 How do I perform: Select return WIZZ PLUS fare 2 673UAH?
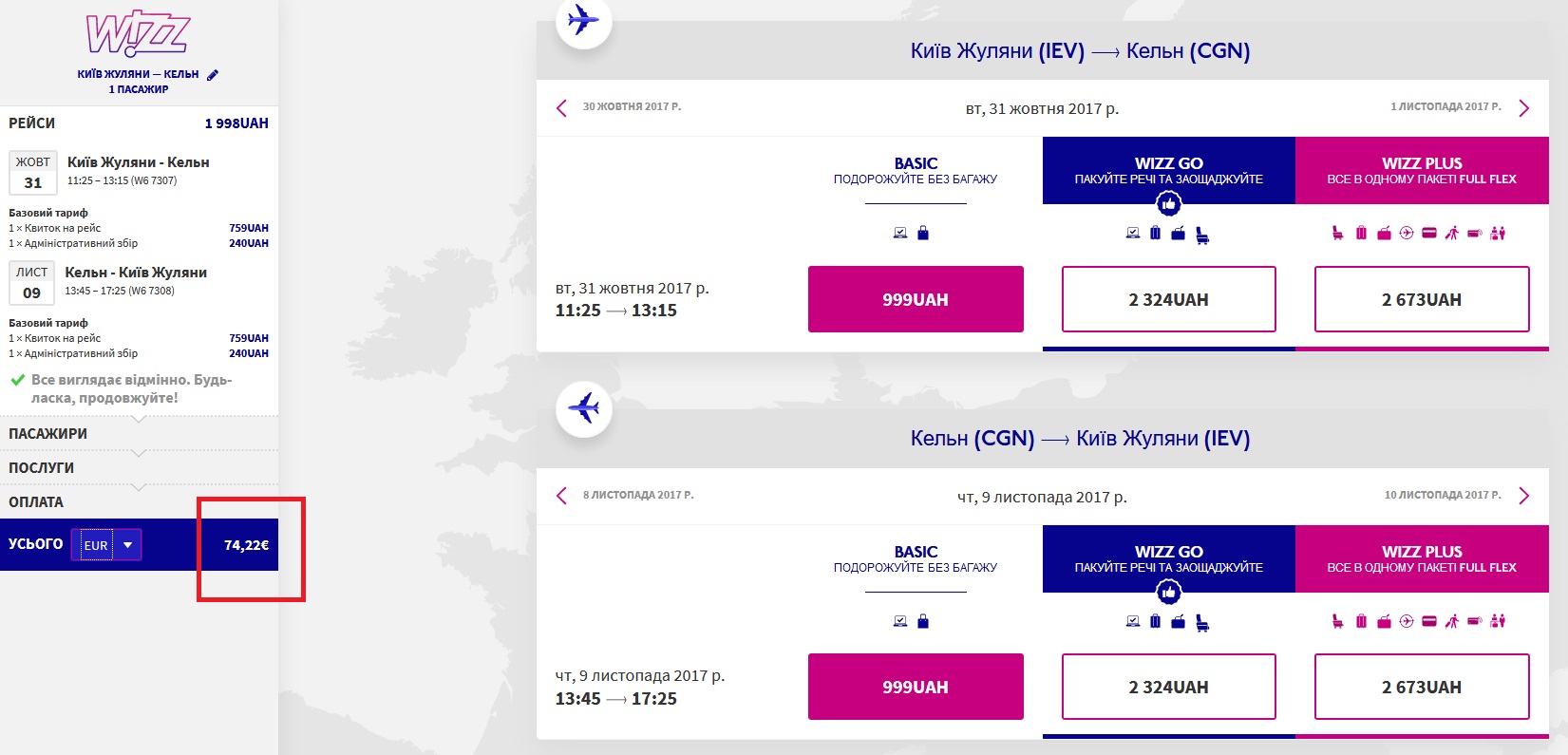(1421, 687)
